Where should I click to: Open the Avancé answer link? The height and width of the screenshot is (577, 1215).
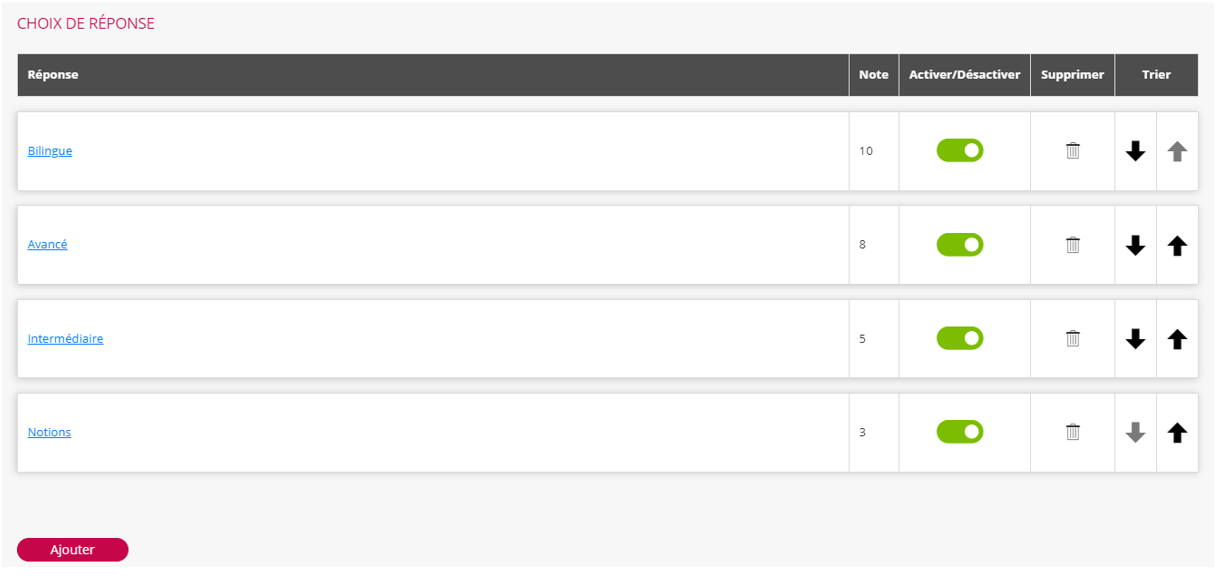(x=47, y=244)
